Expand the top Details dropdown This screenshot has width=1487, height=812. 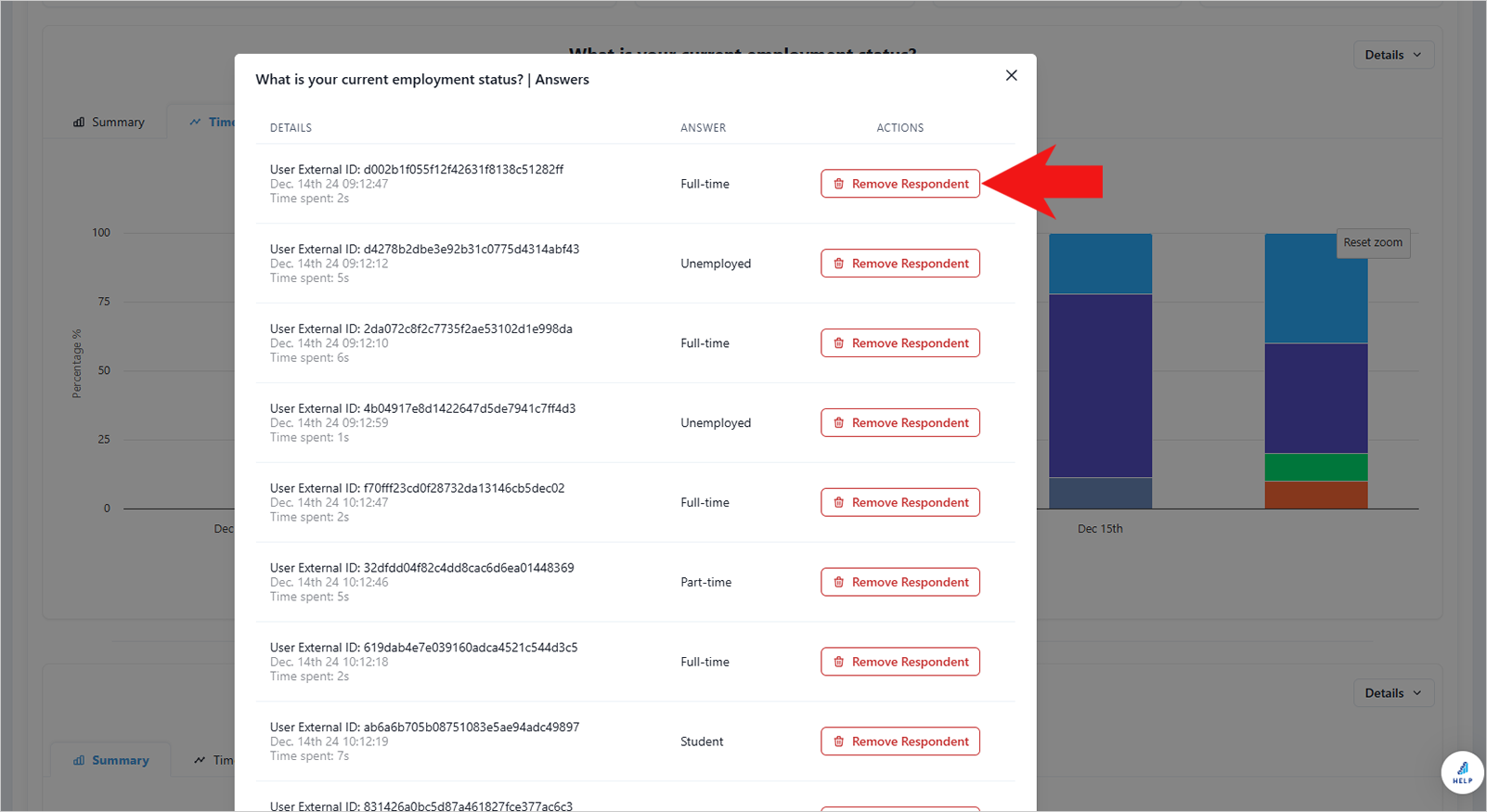click(1392, 55)
